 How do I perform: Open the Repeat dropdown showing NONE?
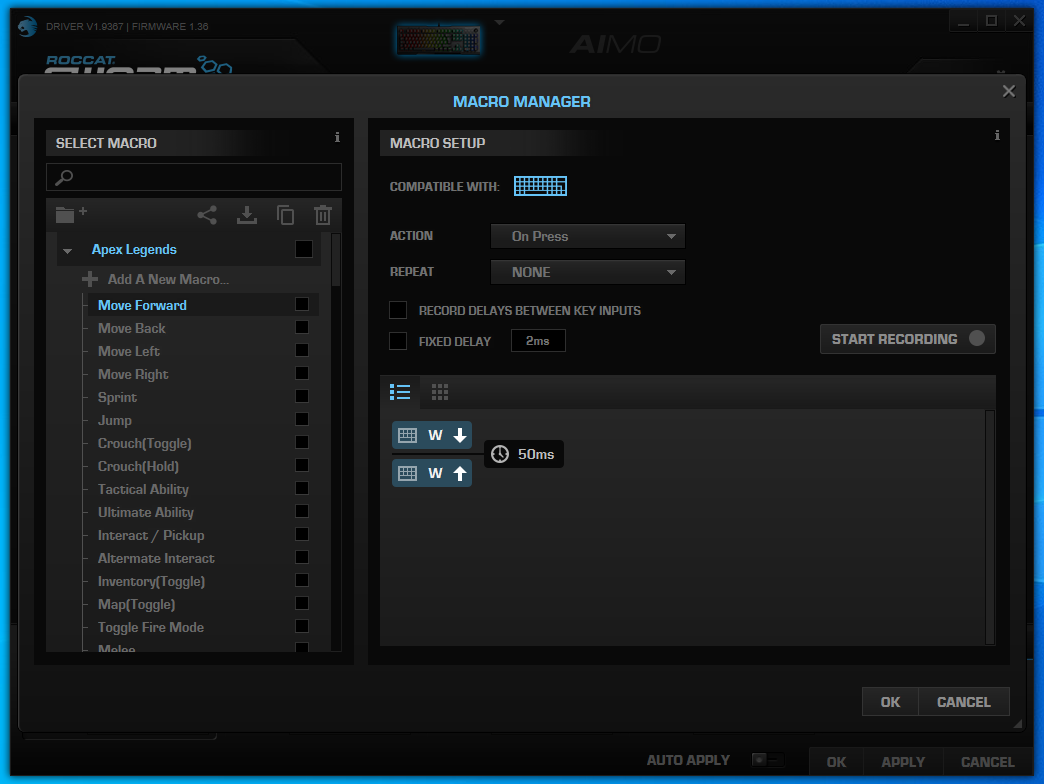pos(587,272)
